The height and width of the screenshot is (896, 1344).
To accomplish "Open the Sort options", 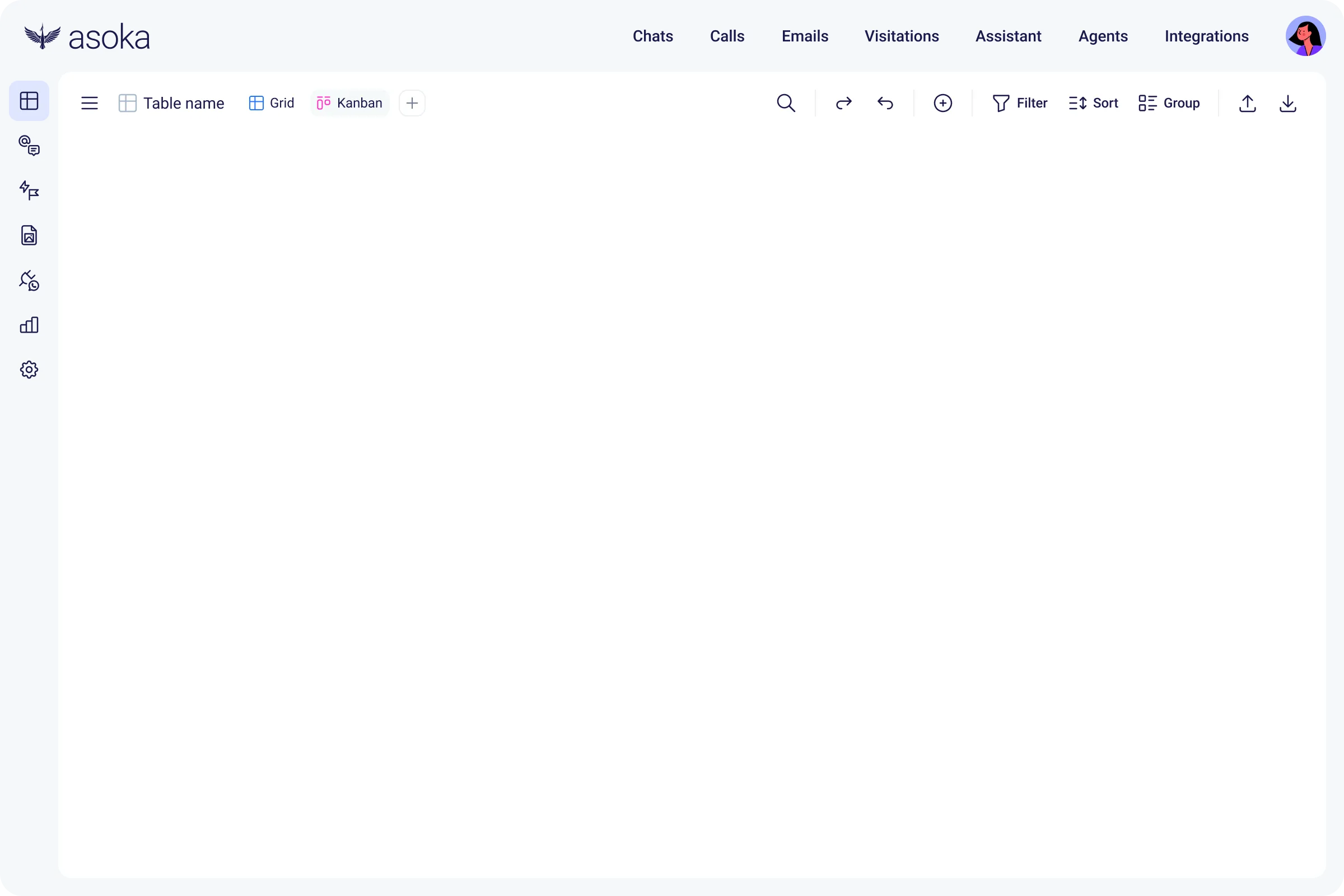I will click(1093, 104).
